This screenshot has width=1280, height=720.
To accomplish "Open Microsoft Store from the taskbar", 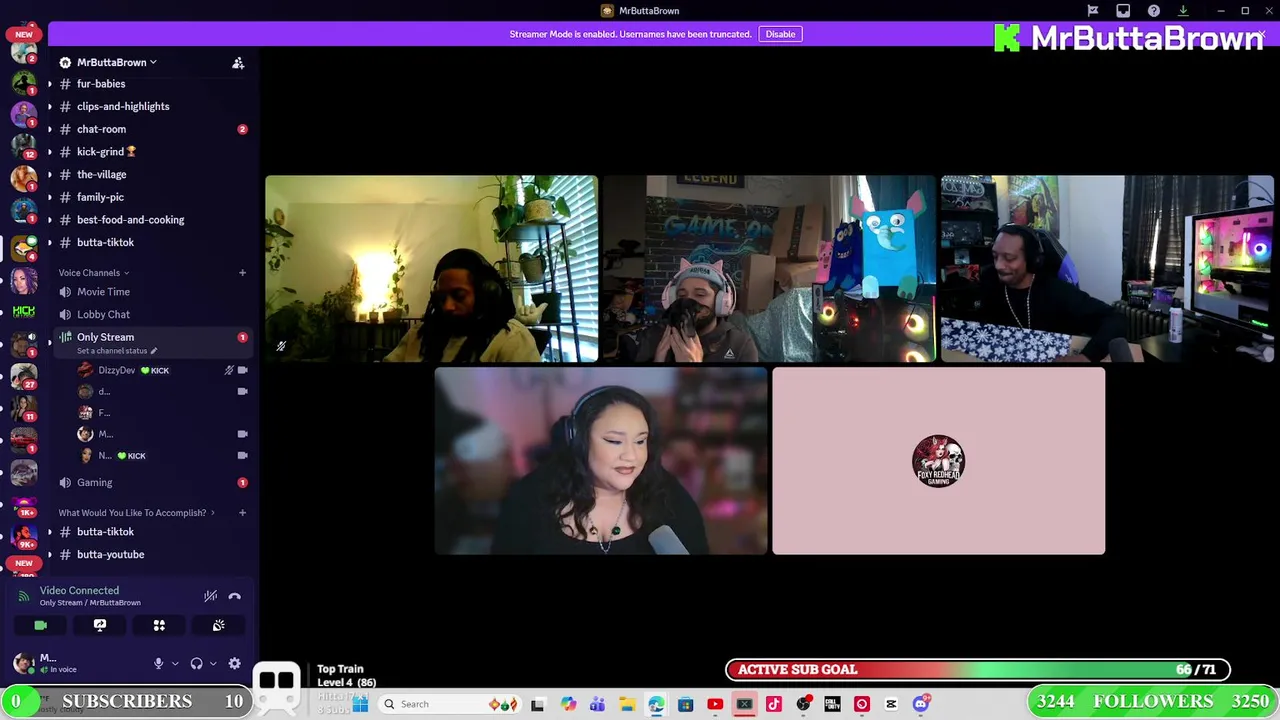I will click(x=685, y=704).
